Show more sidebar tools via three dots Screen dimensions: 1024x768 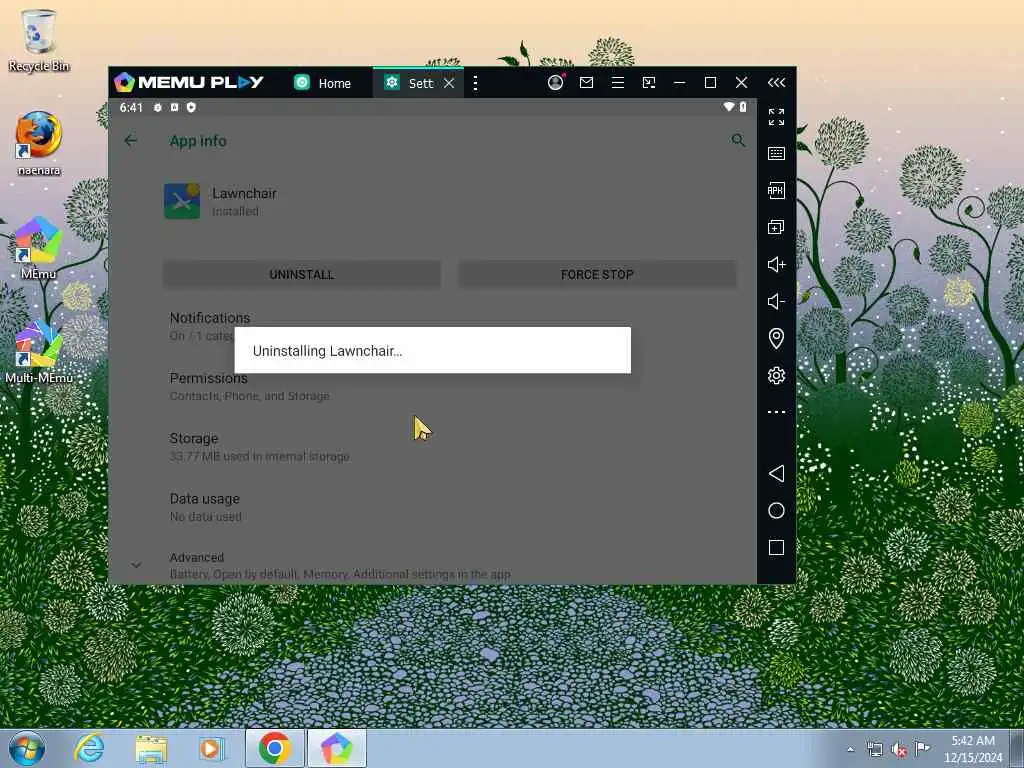776,412
